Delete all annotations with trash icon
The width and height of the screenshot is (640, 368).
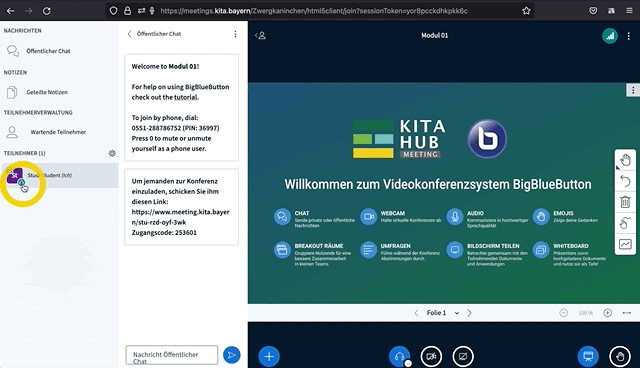click(625, 202)
